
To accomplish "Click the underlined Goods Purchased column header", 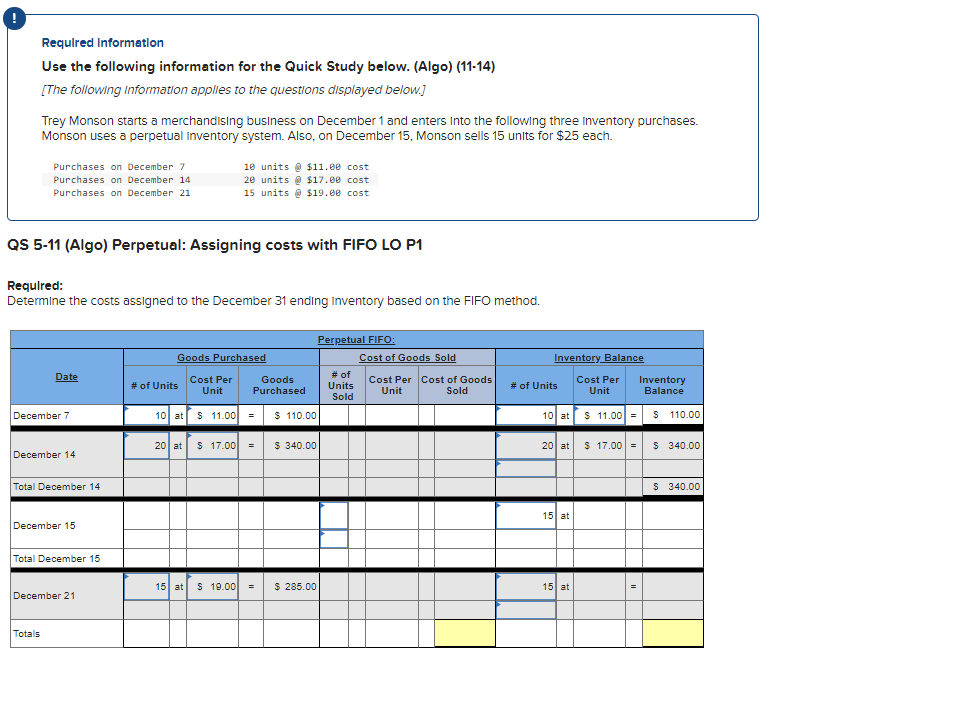I will click(x=221, y=358).
